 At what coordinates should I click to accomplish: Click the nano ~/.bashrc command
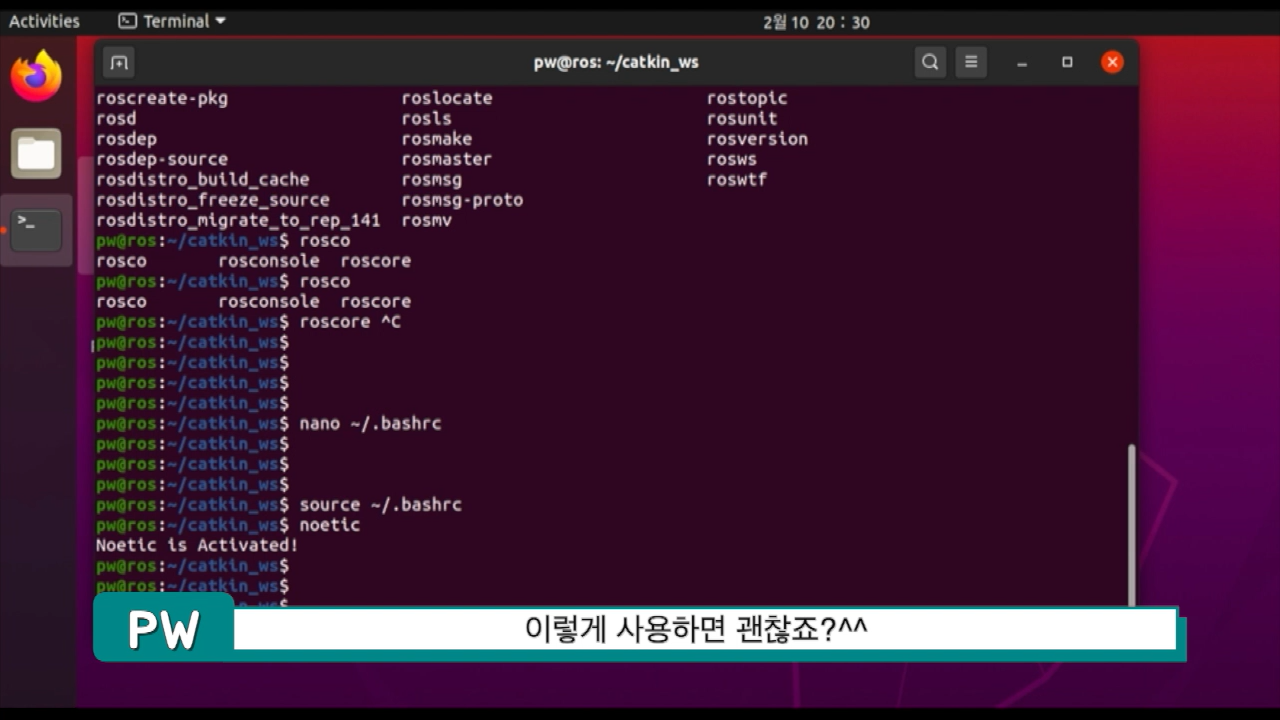pos(370,424)
